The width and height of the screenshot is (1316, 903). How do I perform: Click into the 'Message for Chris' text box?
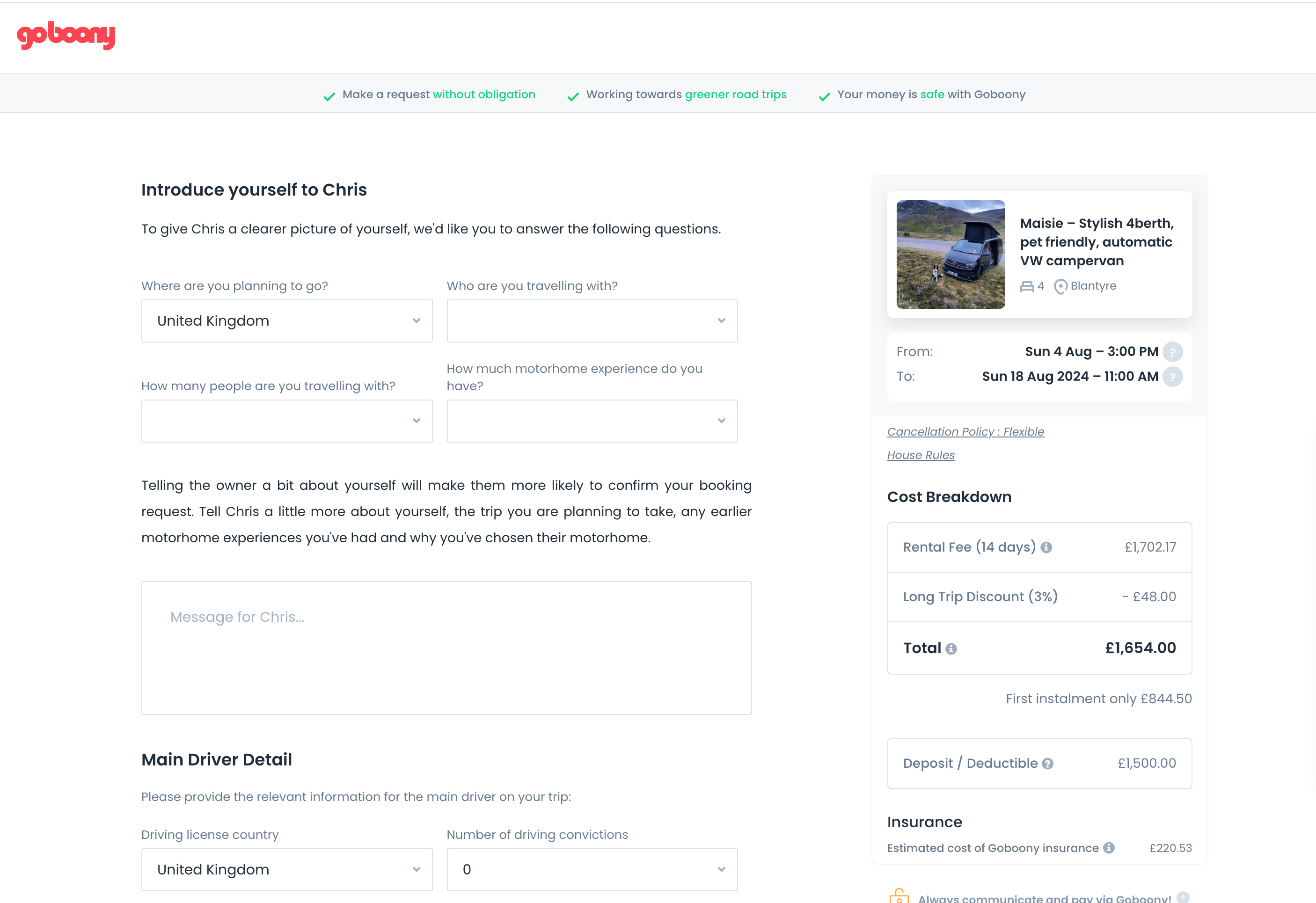tap(446, 648)
